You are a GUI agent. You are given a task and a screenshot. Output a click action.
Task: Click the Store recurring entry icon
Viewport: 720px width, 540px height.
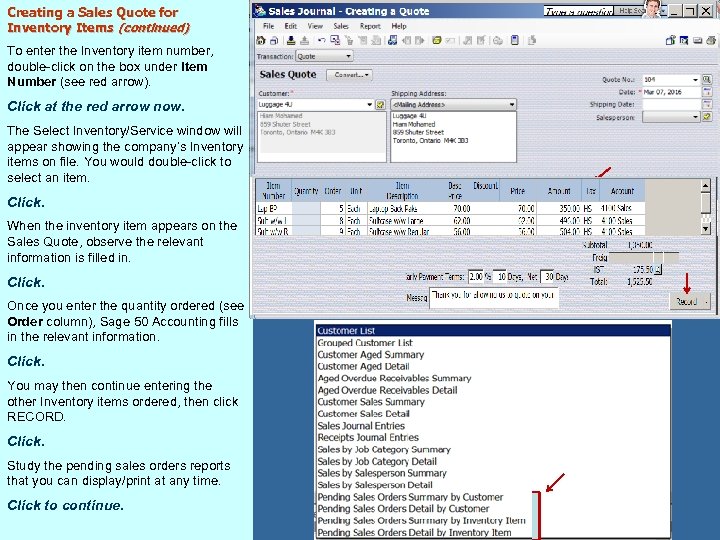(x=291, y=40)
